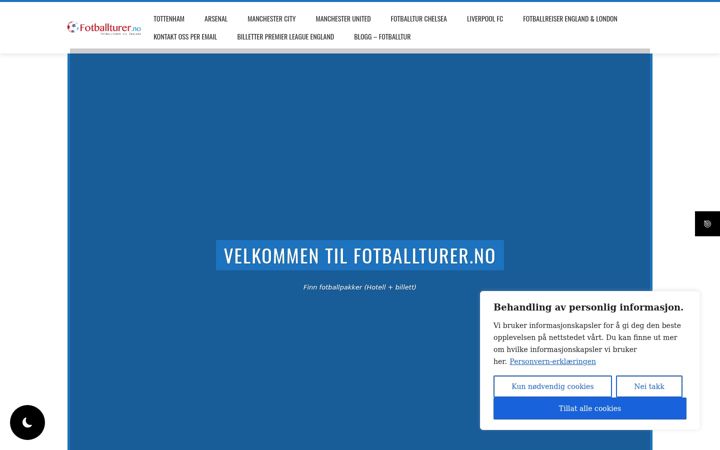The image size is (720, 450).
Task: Click the 'Behandling av personlig informasjon.' title
Action: 588,307
